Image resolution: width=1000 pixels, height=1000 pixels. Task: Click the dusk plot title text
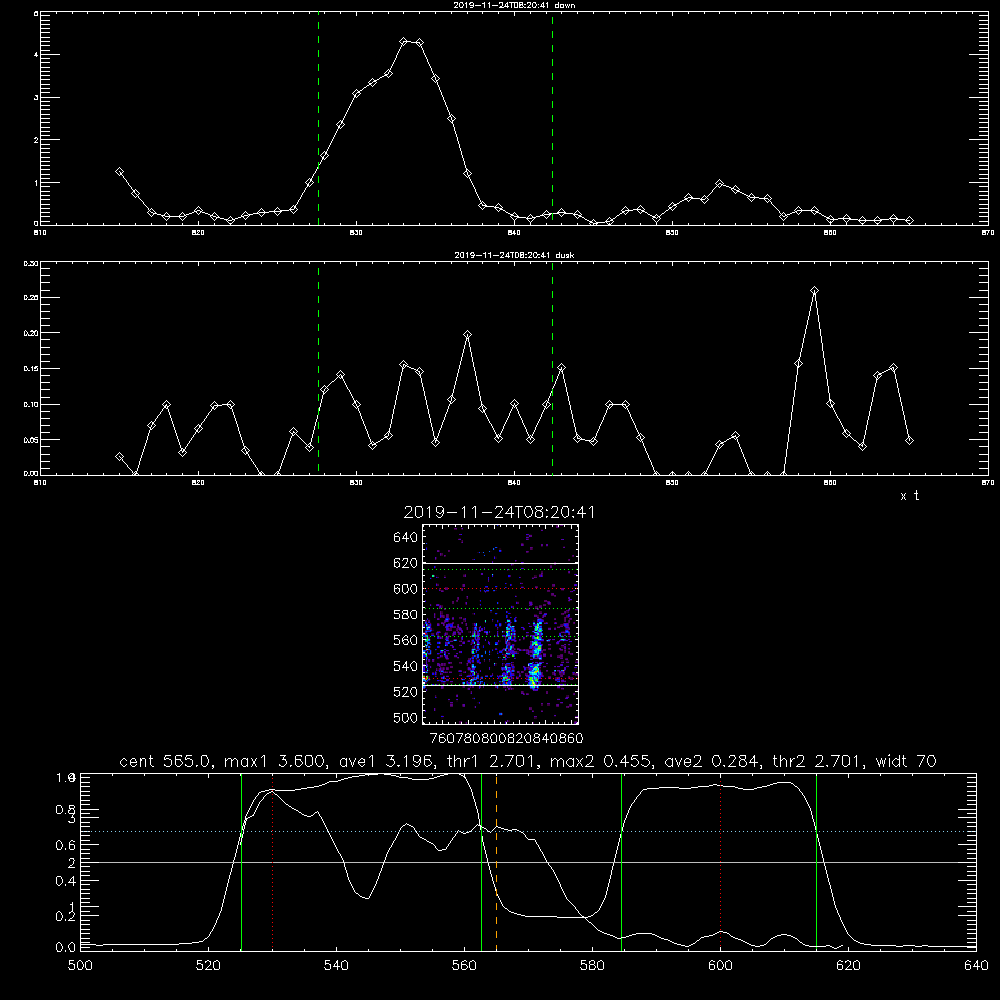click(x=514, y=255)
